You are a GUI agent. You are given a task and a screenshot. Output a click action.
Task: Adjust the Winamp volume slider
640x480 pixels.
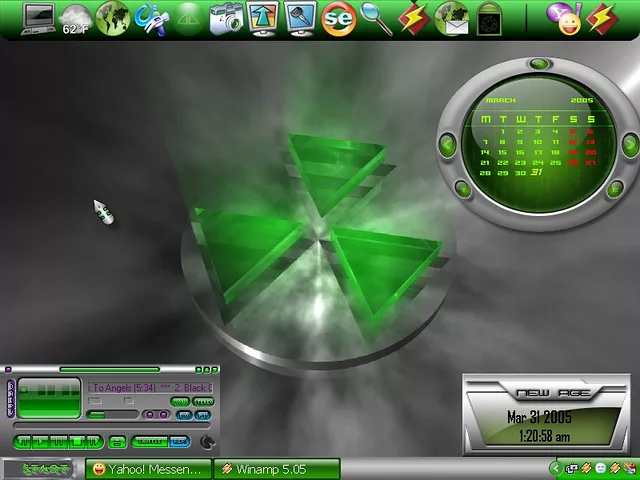coord(112,415)
